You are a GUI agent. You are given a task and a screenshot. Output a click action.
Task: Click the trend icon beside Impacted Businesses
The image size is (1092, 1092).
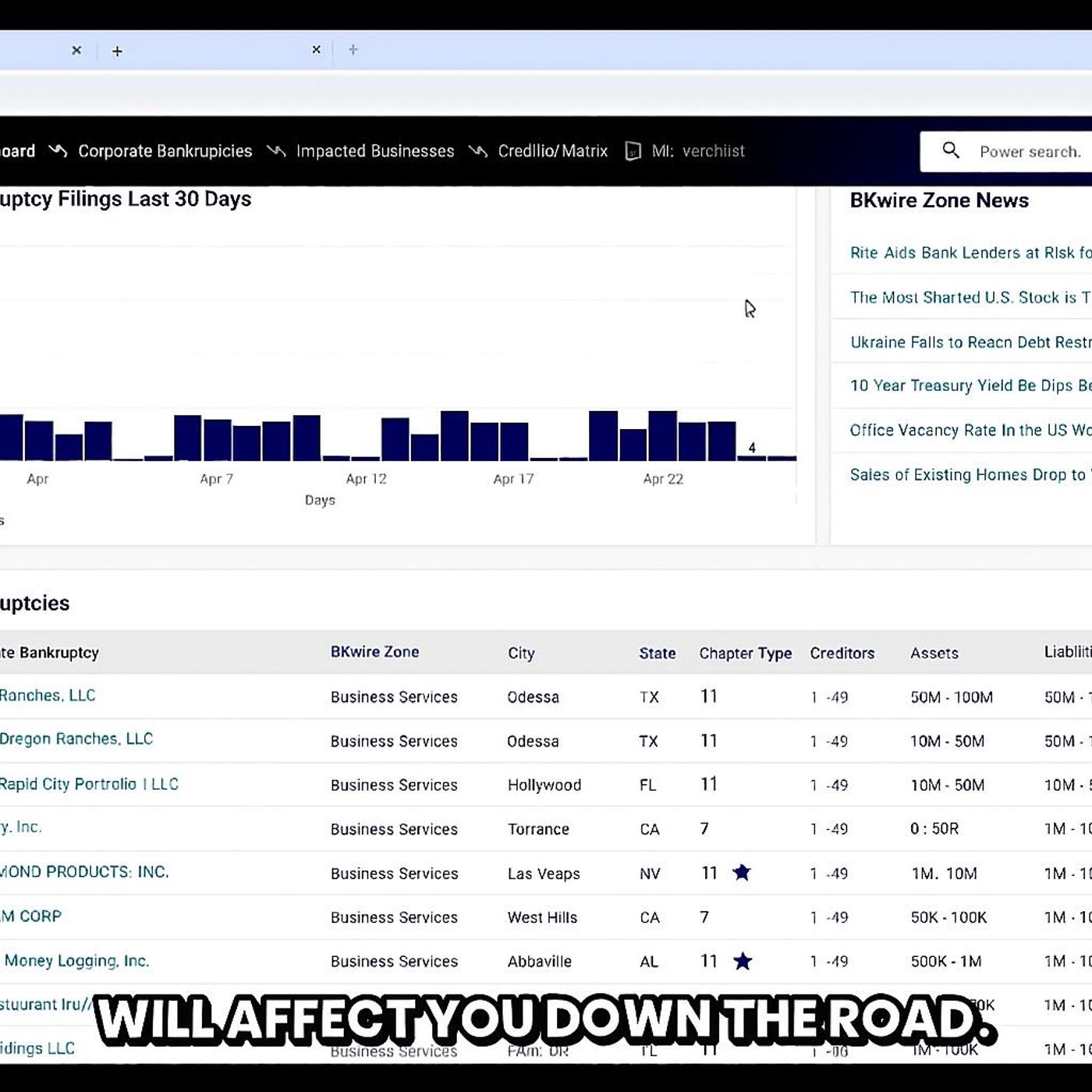coord(276,151)
